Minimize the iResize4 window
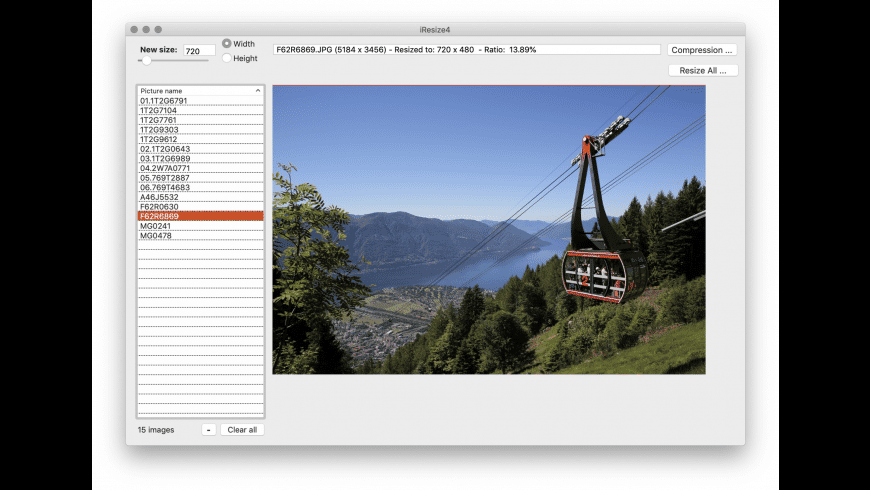870x490 pixels. 146,29
